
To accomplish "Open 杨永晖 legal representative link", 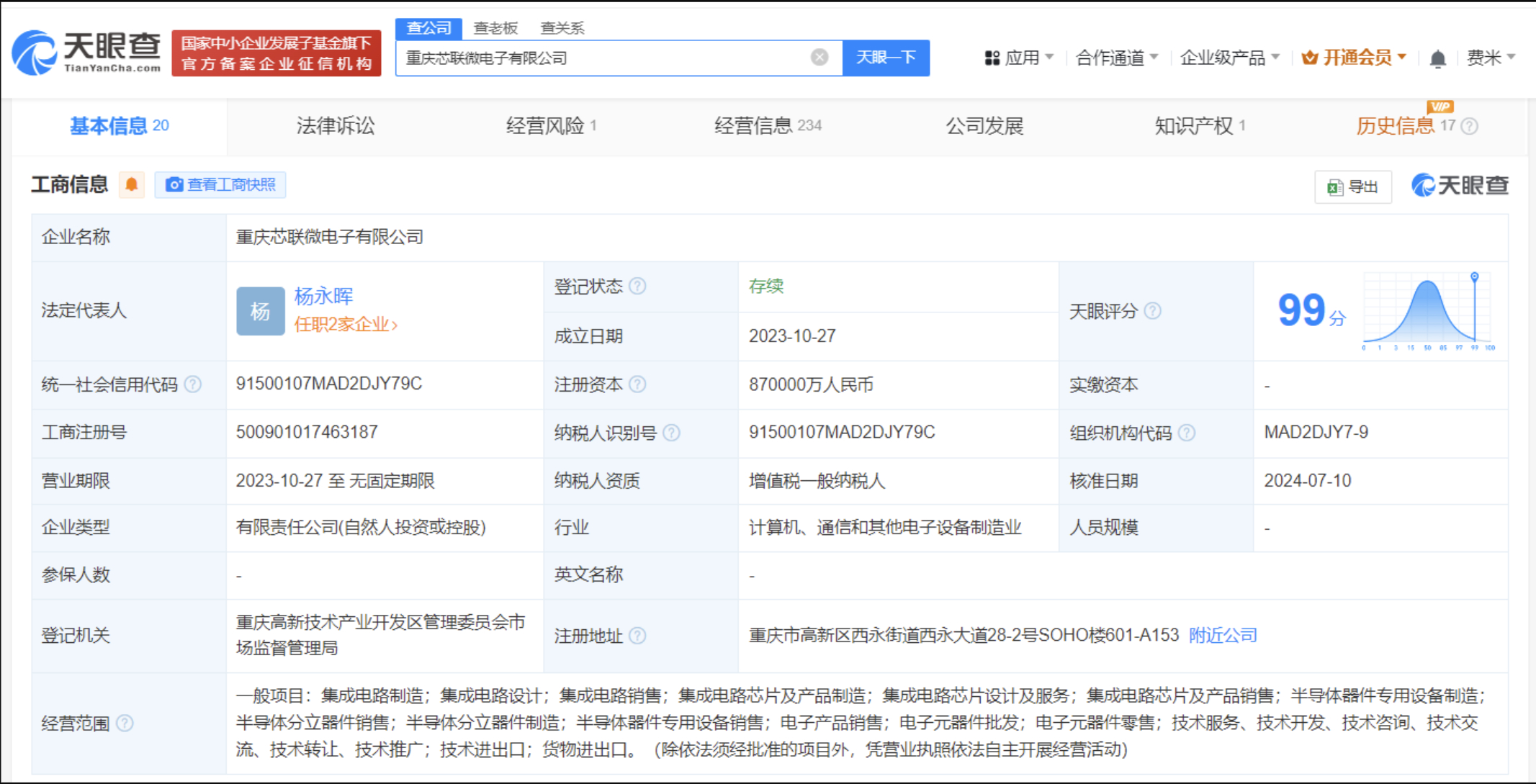I will pyautogui.click(x=323, y=296).
